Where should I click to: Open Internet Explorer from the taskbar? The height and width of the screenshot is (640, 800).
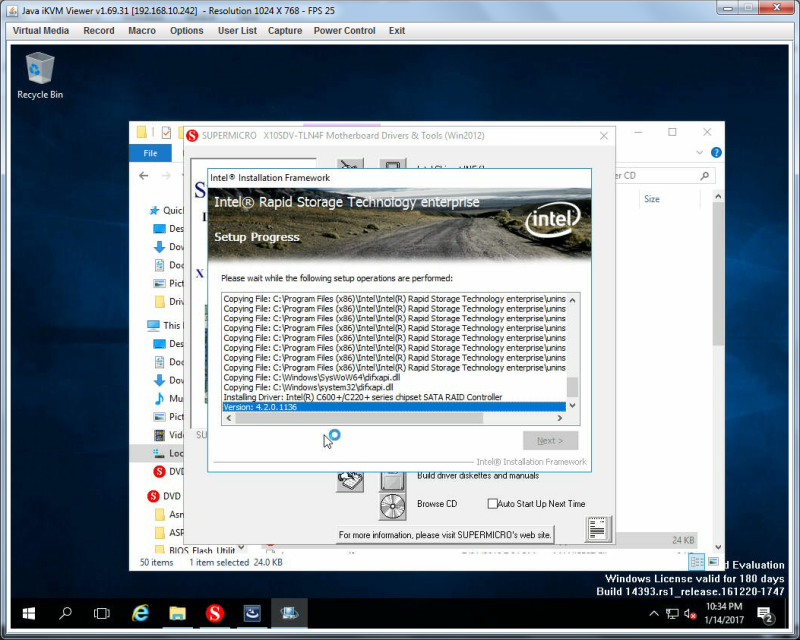point(140,612)
